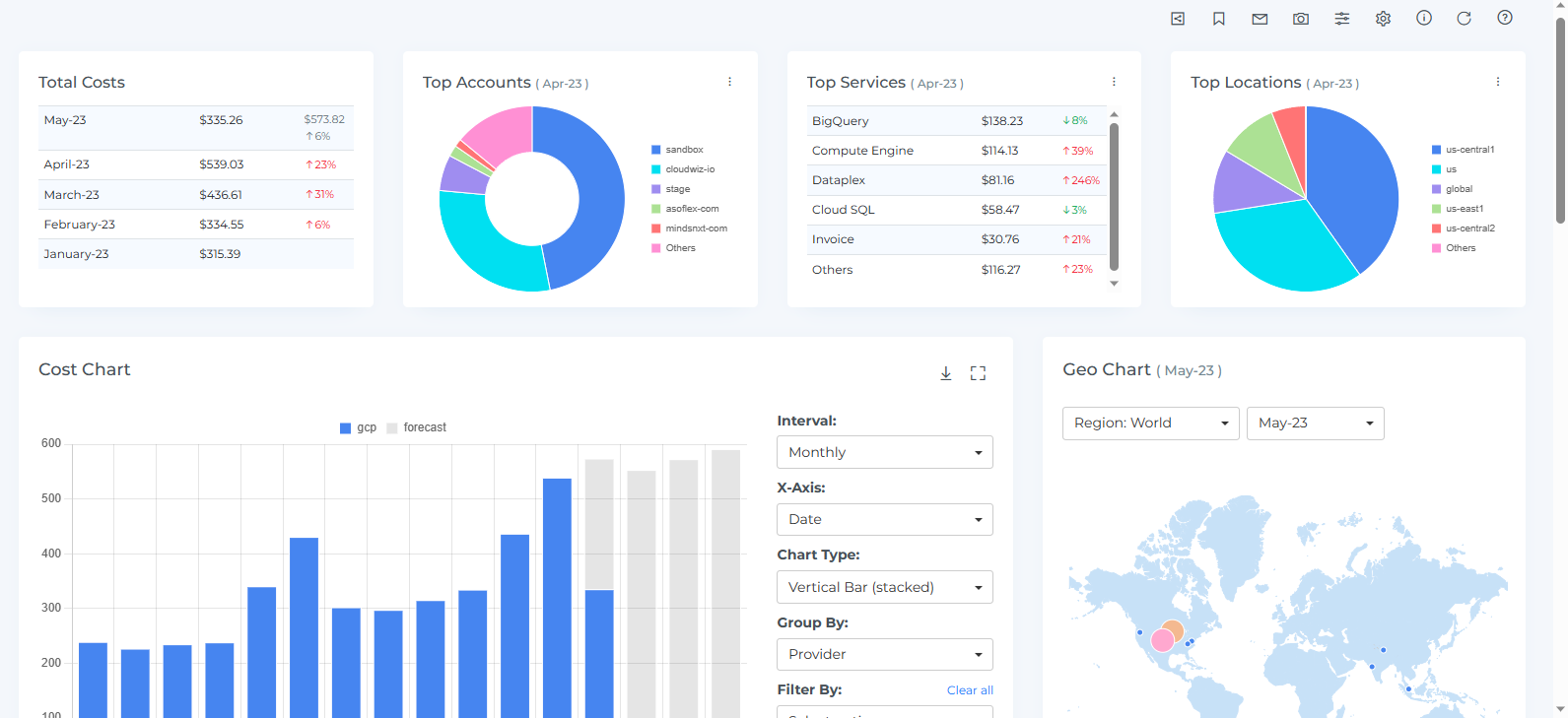The image size is (1568, 718).
Task: Open Top Accounts three-dot menu
Action: click(x=729, y=82)
